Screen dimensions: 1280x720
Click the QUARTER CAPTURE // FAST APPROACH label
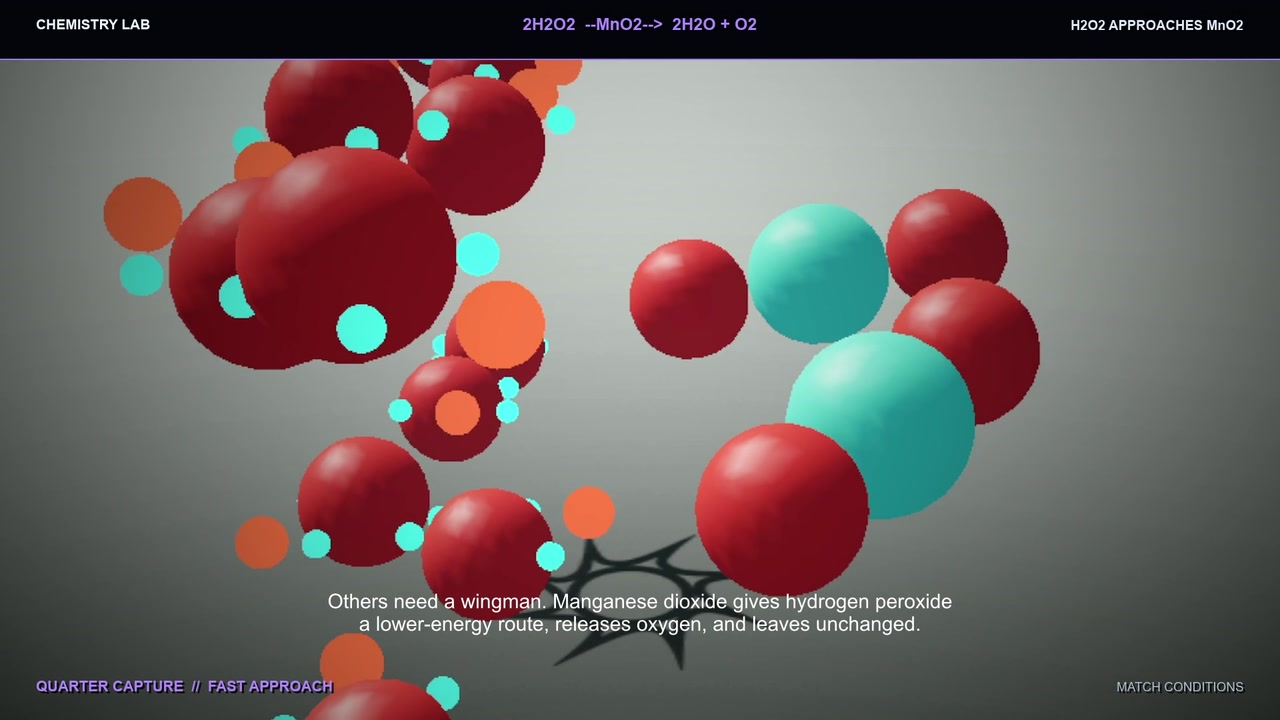184,686
